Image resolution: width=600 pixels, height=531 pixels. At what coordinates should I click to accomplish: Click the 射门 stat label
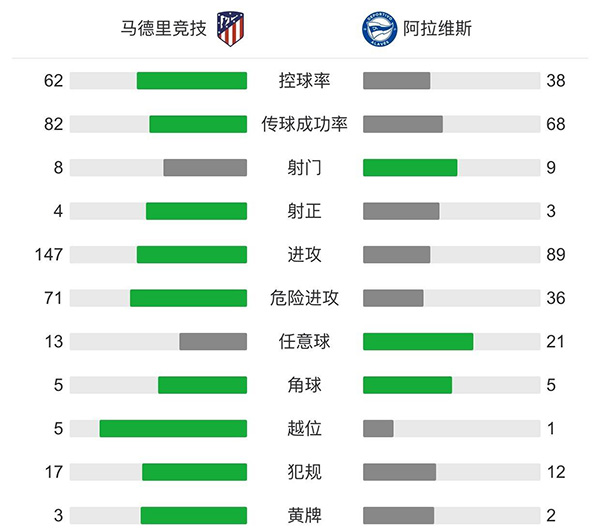[x=304, y=168]
